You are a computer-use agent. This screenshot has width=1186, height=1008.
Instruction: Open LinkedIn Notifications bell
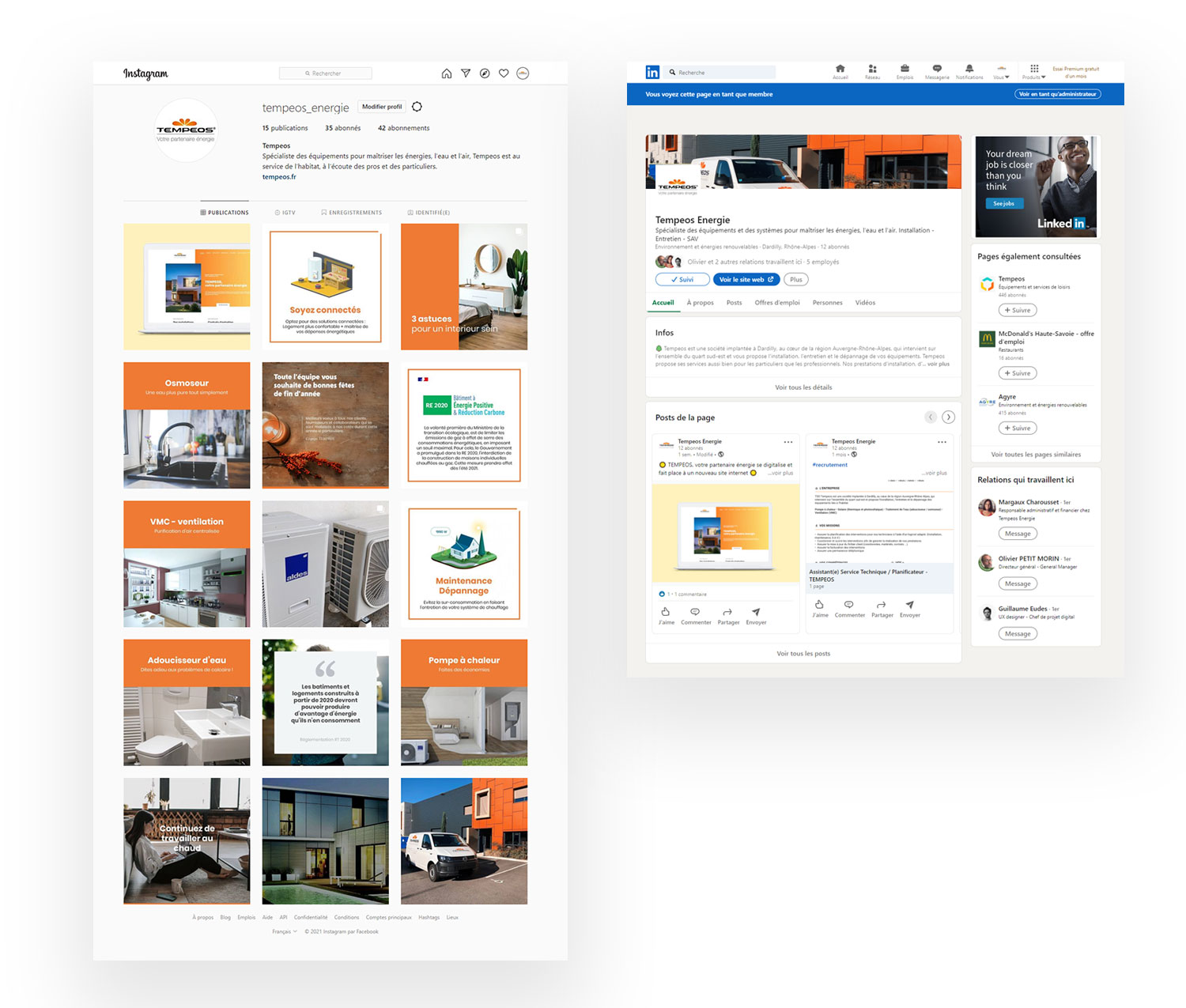[x=969, y=71]
